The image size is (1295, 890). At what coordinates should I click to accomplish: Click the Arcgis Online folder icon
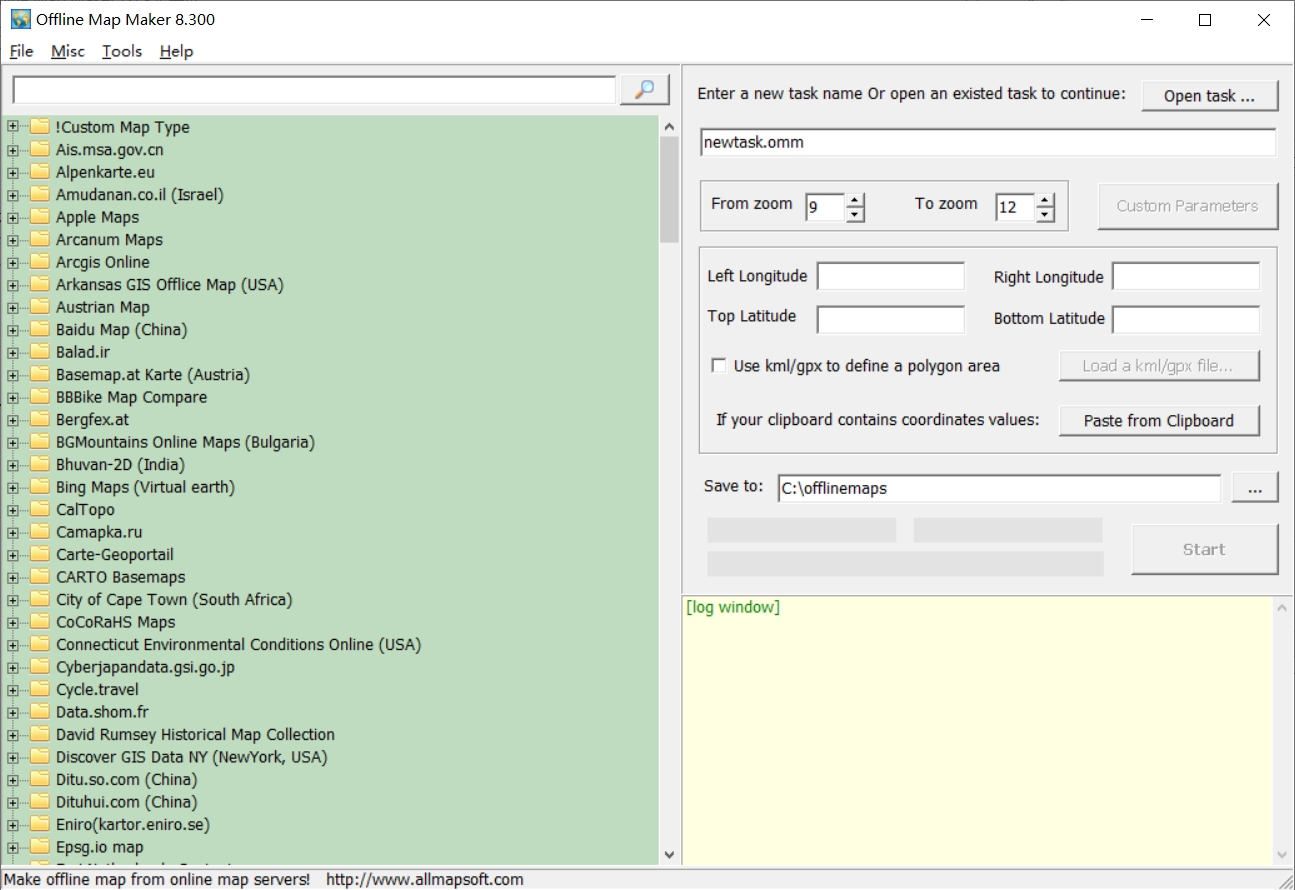(40, 262)
